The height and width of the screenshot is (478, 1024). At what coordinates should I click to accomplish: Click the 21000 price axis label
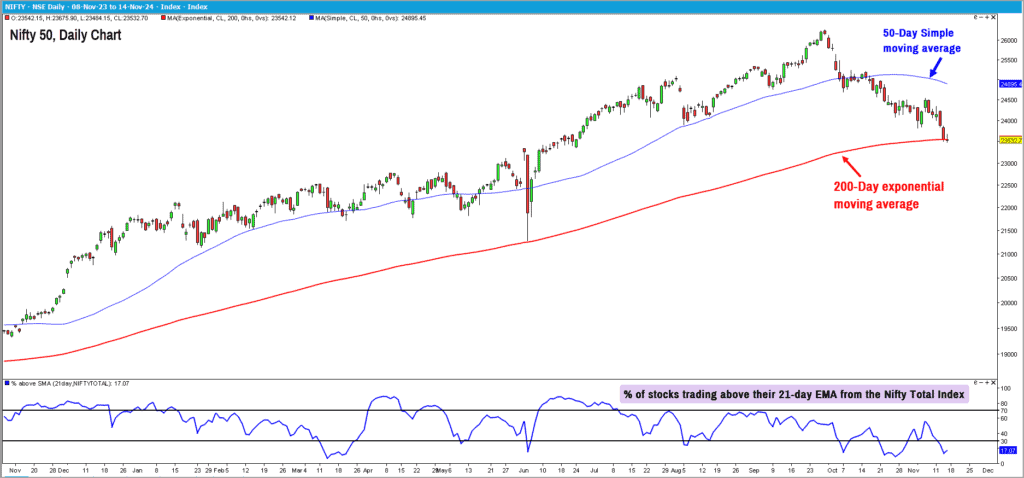[x=1009, y=254]
